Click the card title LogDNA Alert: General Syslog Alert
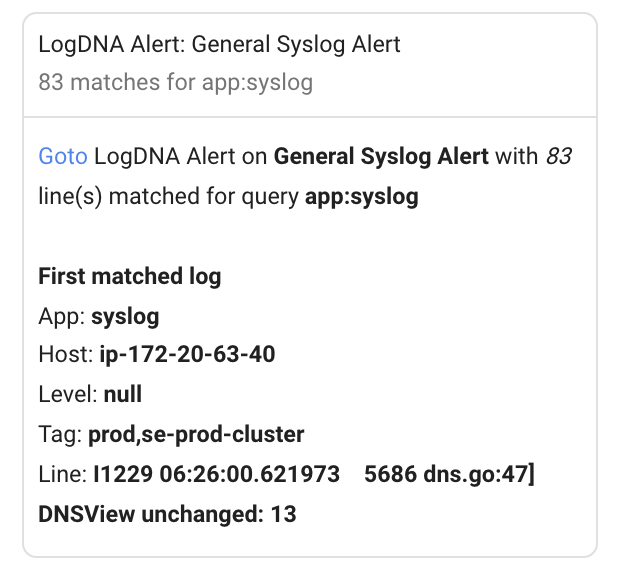This screenshot has height=572, width=618. tap(220, 45)
